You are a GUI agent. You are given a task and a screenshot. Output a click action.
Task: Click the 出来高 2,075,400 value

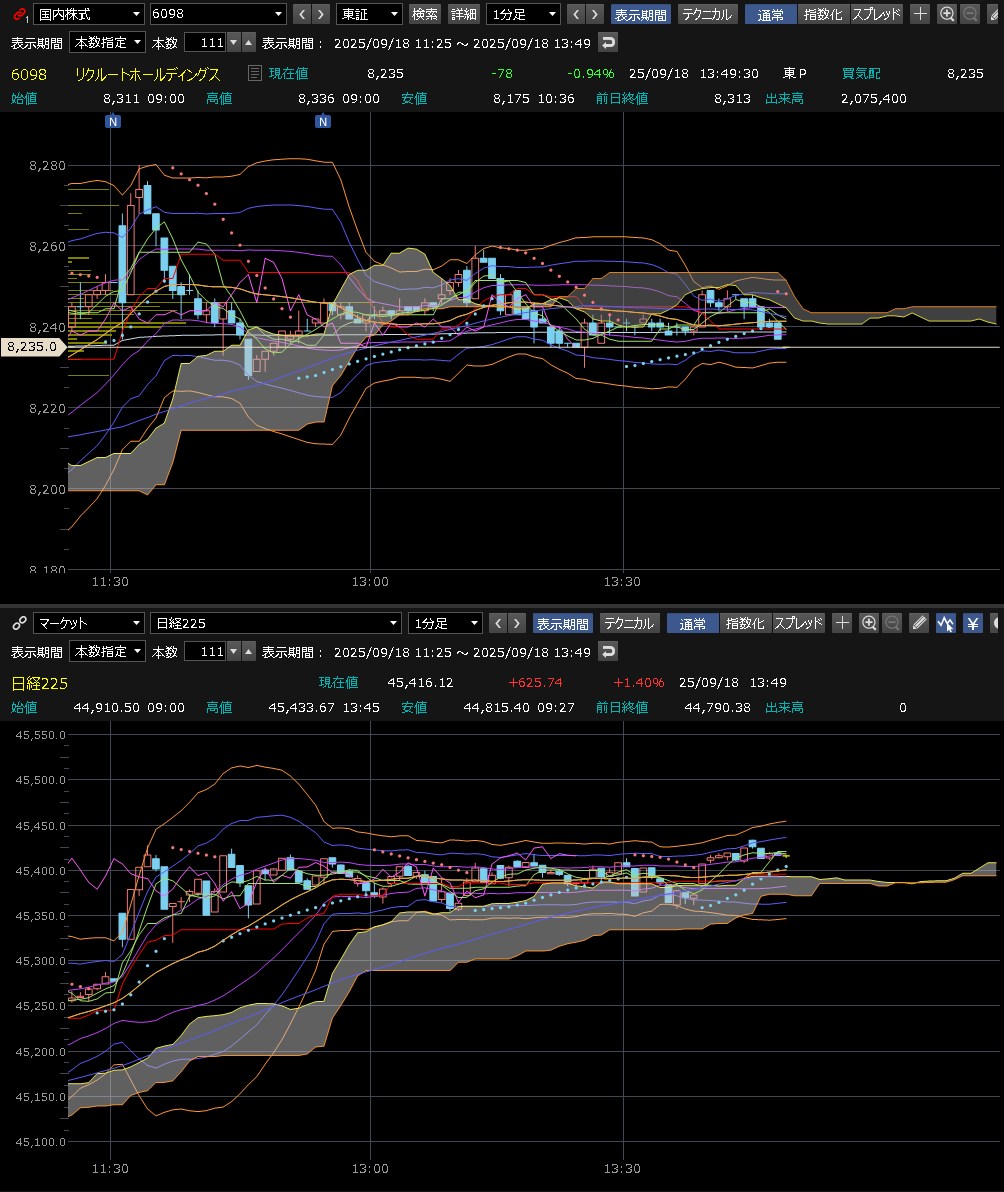coord(873,98)
